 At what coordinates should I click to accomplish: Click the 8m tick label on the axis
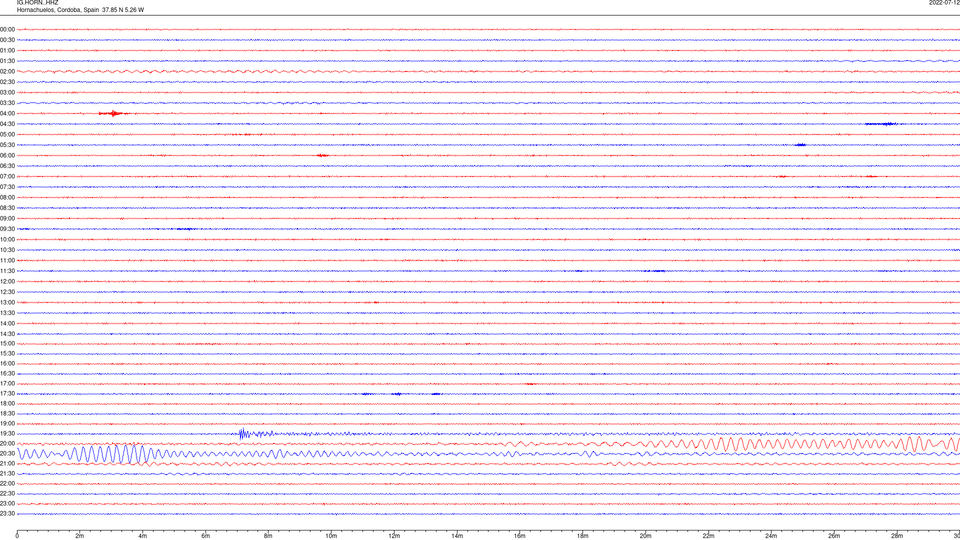click(x=268, y=536)
